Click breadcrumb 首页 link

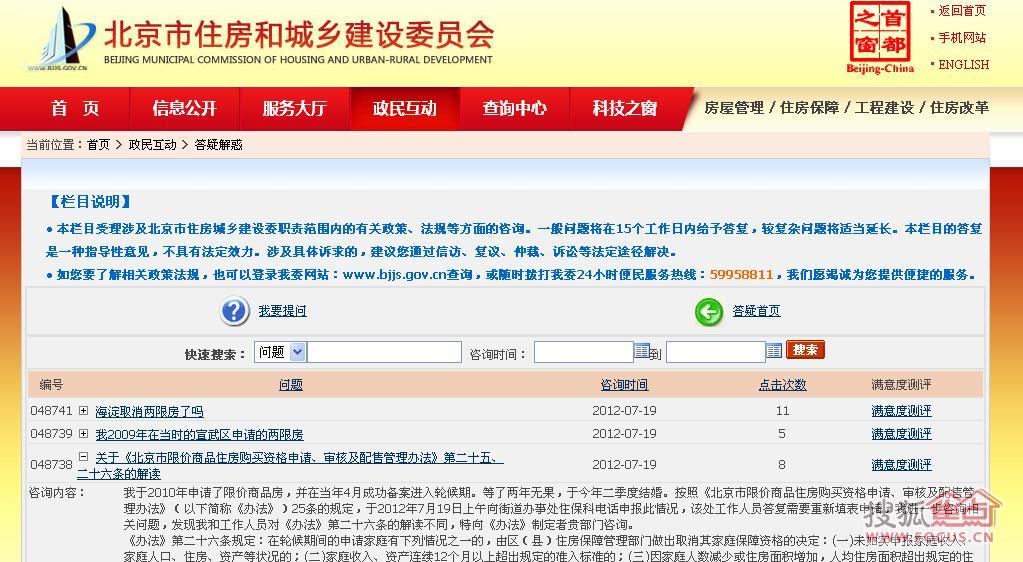99,145
